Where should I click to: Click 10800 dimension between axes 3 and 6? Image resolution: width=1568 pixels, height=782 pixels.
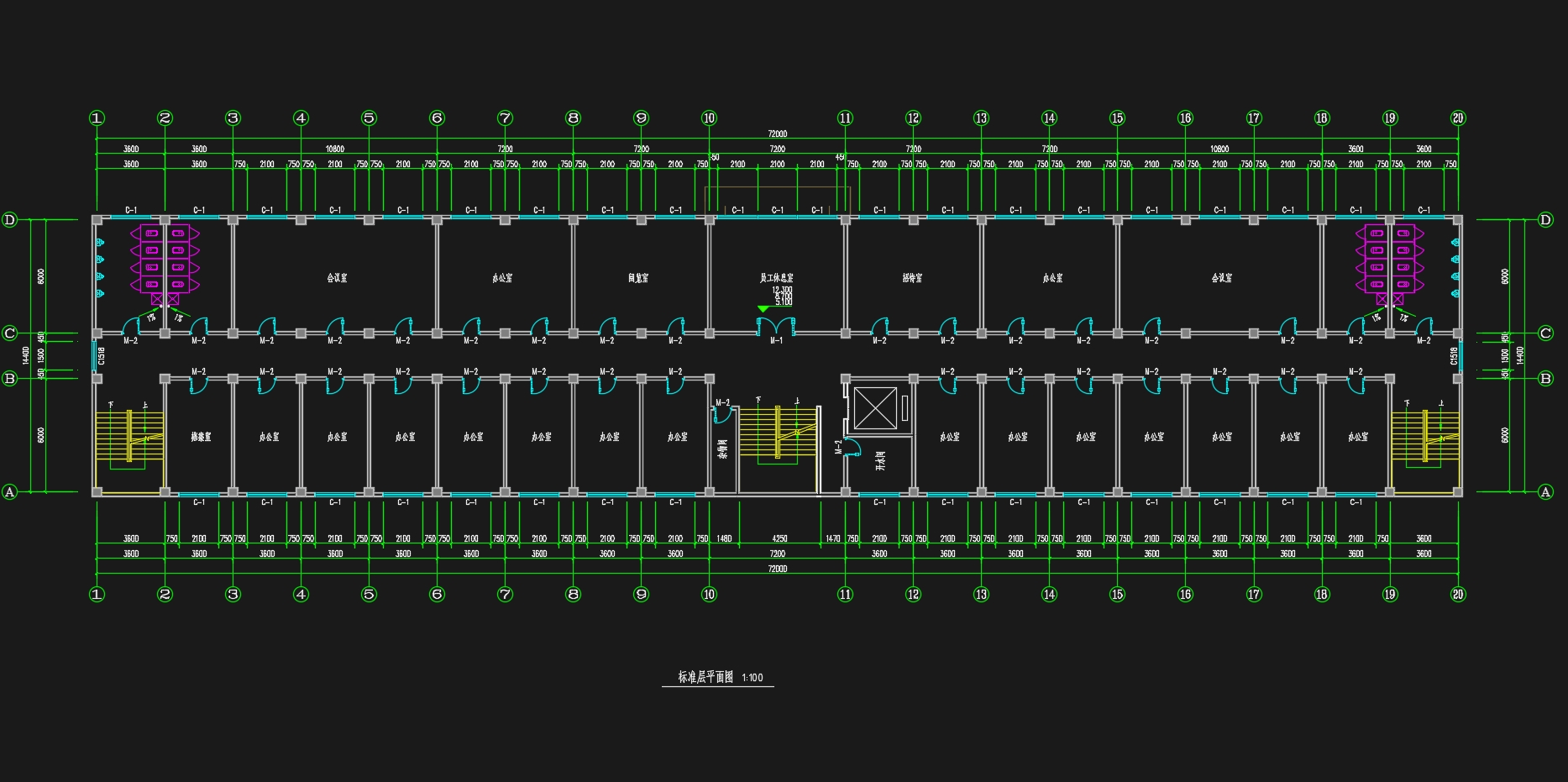click(x=335, y=149)
